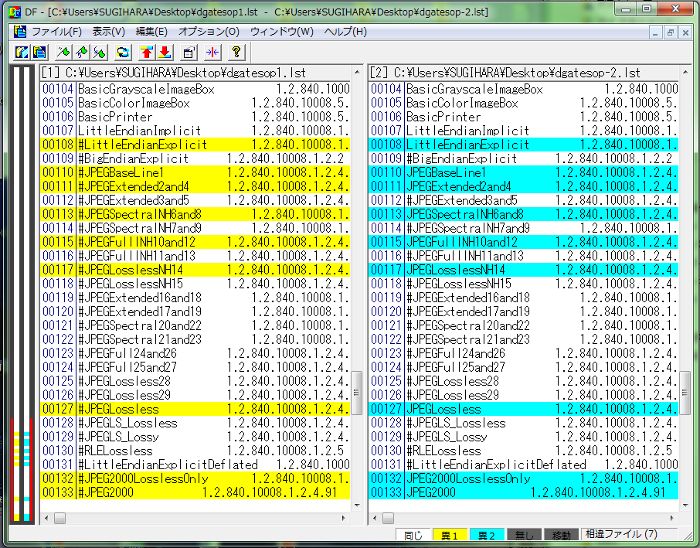This screenshot has width=700, height=548.
Task: Click the DF application icon in title bar
Action: pyautogui.click(x=15, y=12)
